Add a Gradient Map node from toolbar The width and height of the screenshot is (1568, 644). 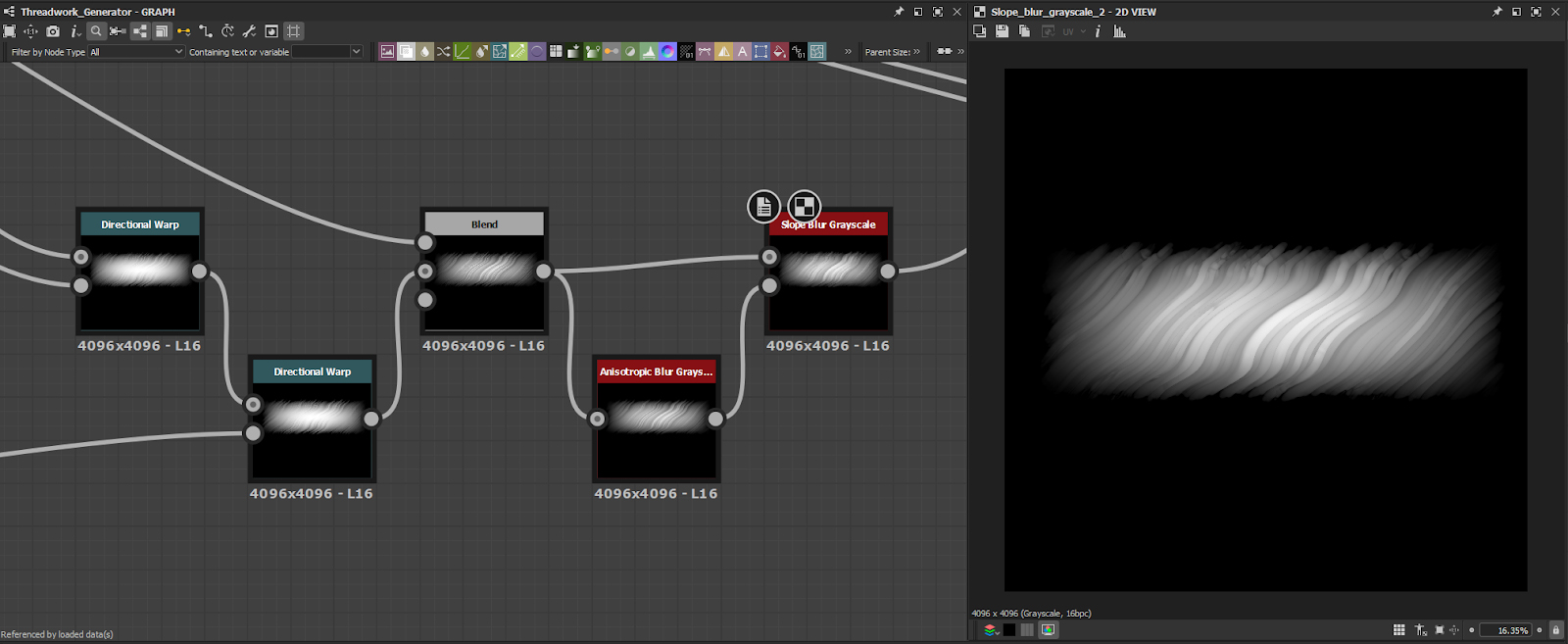[x=593, y=51]
